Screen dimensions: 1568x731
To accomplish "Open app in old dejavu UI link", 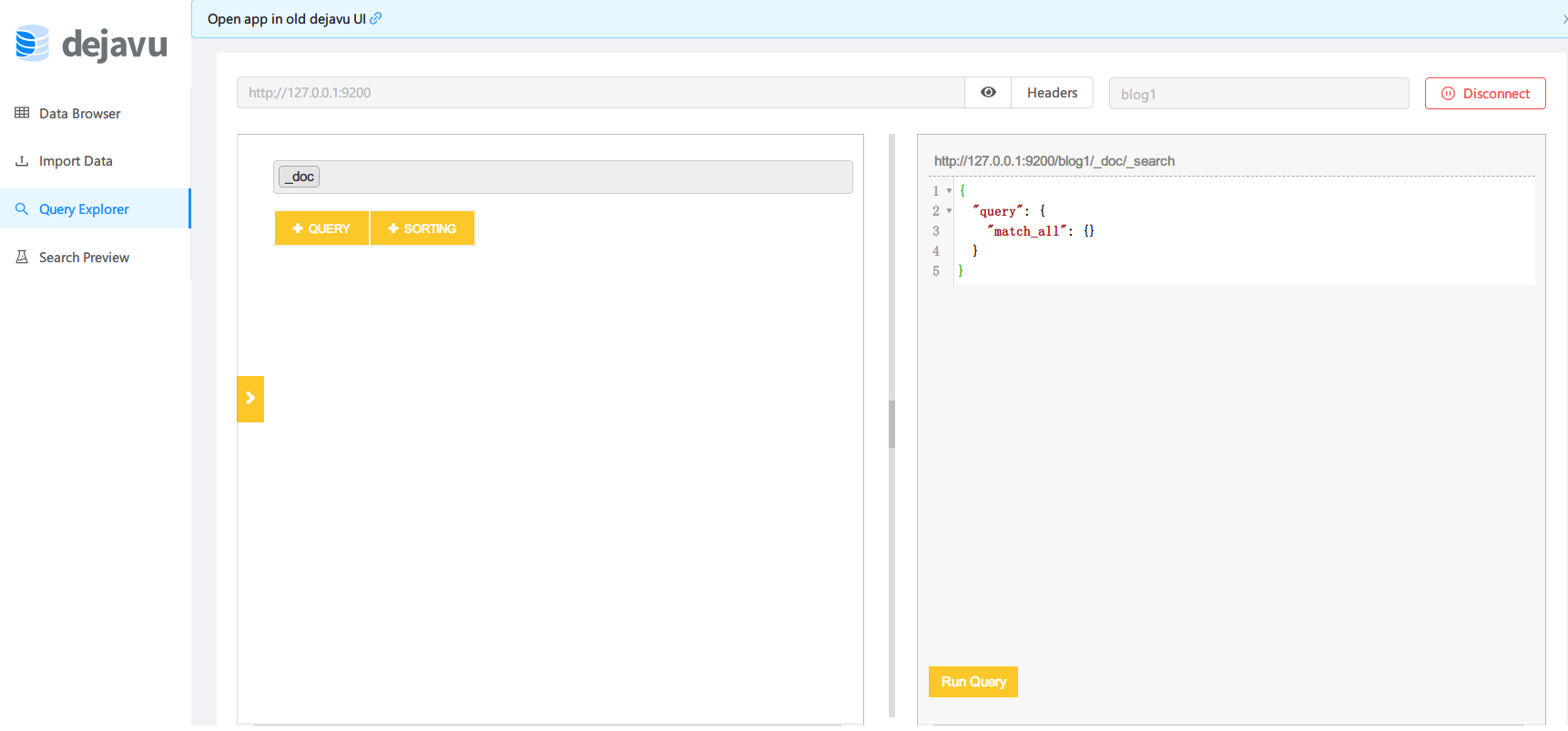I will coord(287,19).
